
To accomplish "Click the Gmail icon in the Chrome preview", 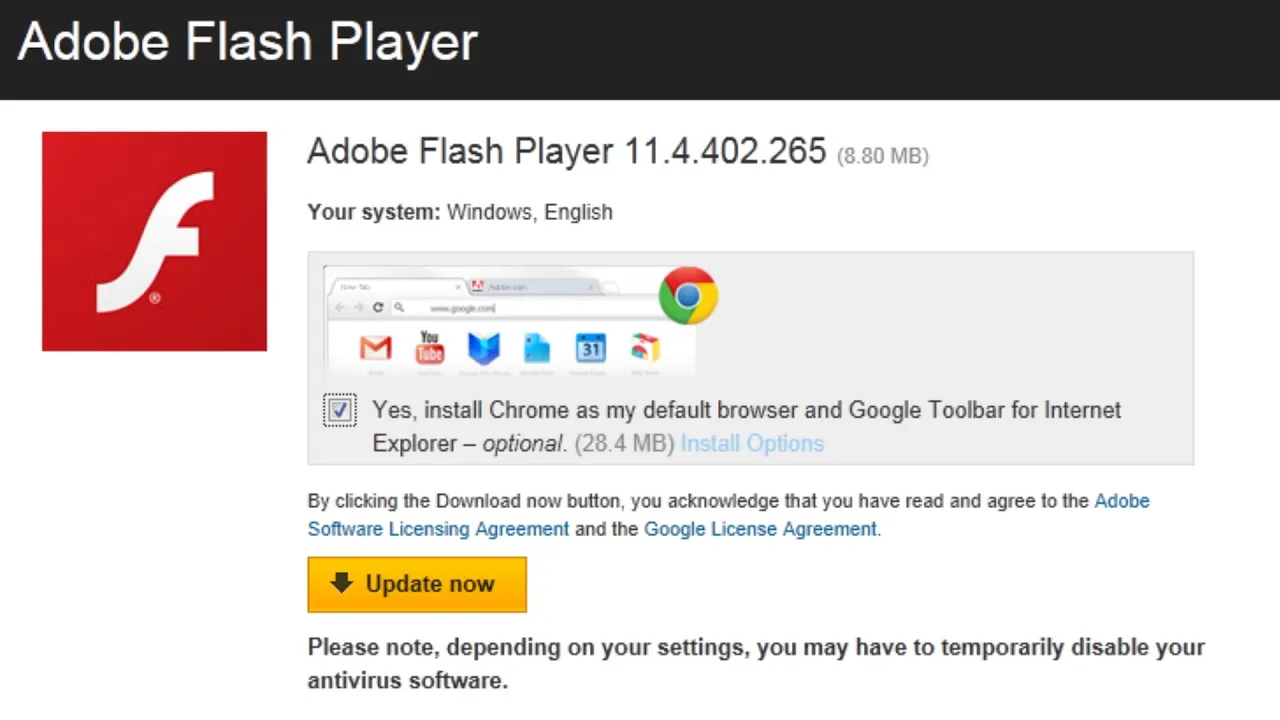I will coord(375,348).
